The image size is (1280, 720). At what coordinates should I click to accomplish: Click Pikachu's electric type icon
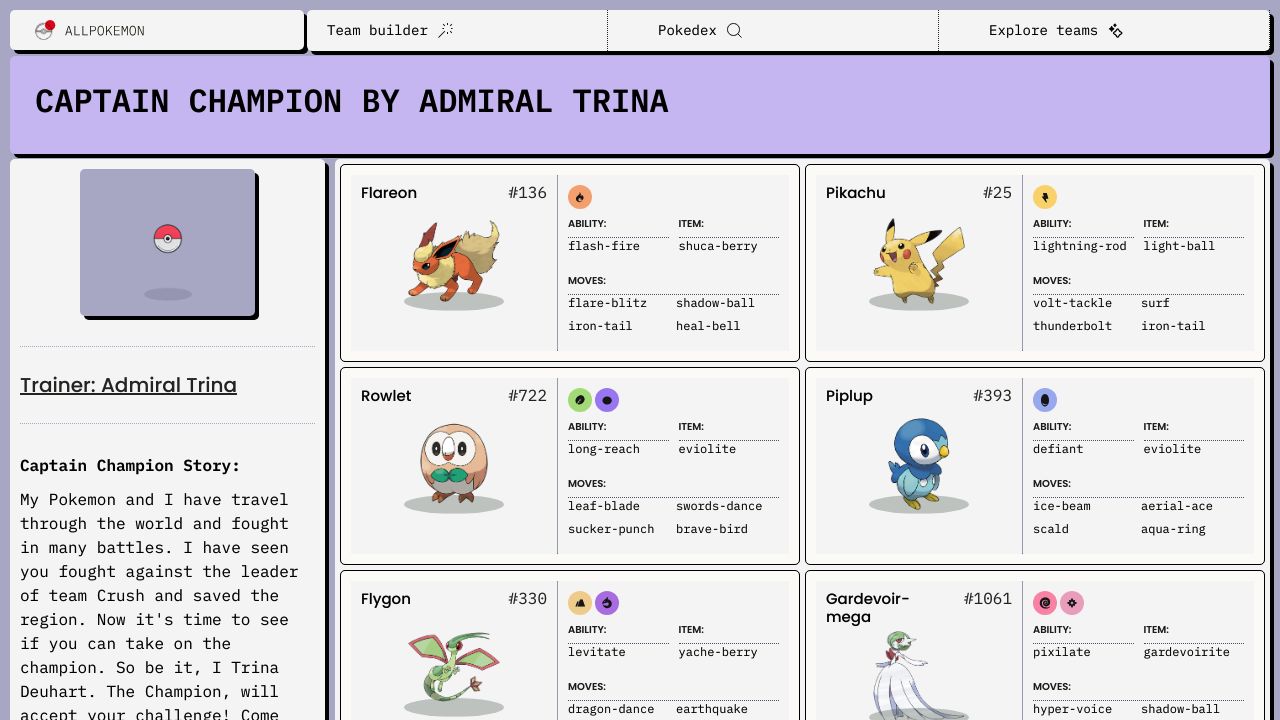1045,197
